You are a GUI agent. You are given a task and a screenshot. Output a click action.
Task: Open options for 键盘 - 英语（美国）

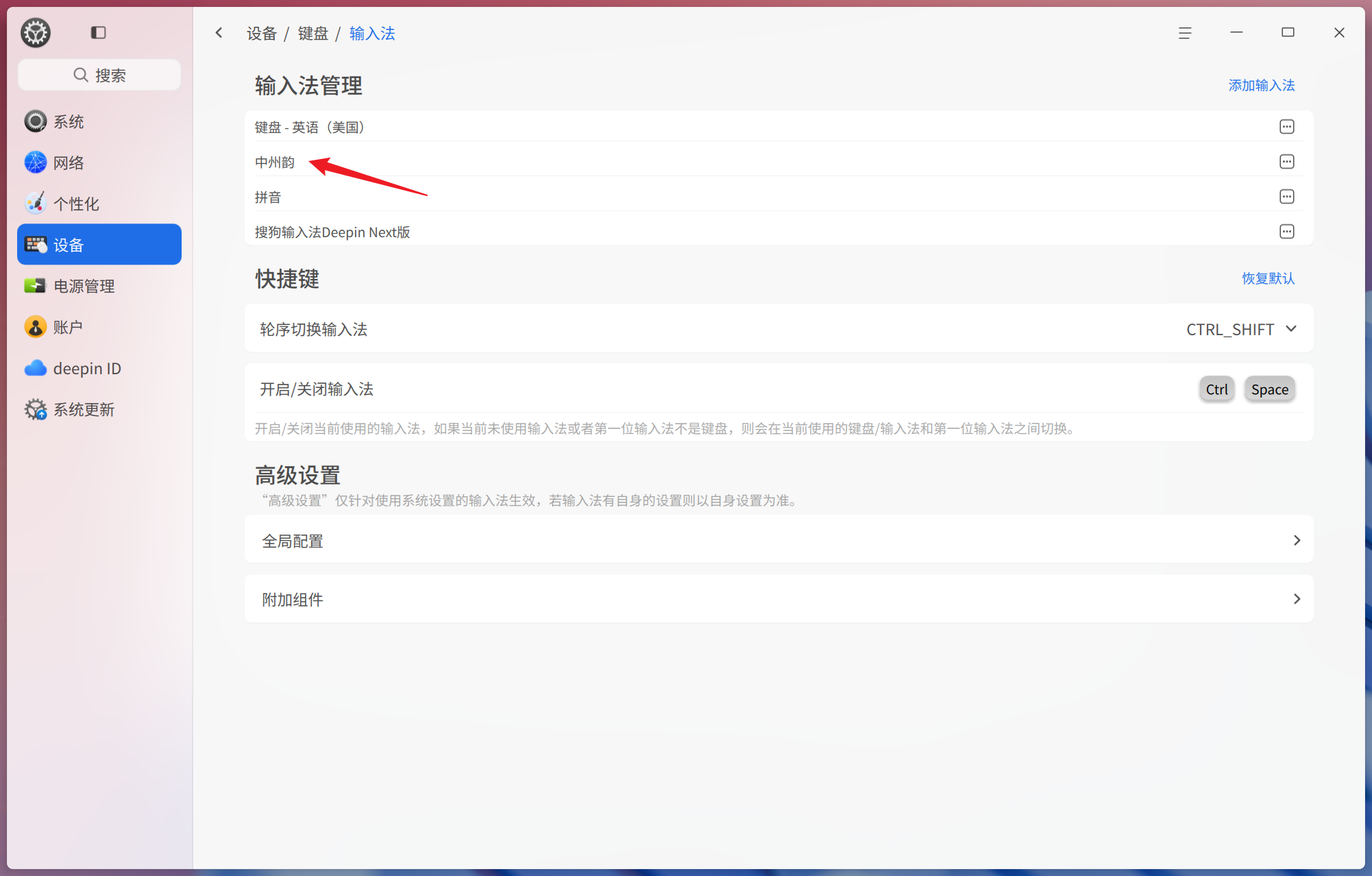click(x=1286, y=127)
